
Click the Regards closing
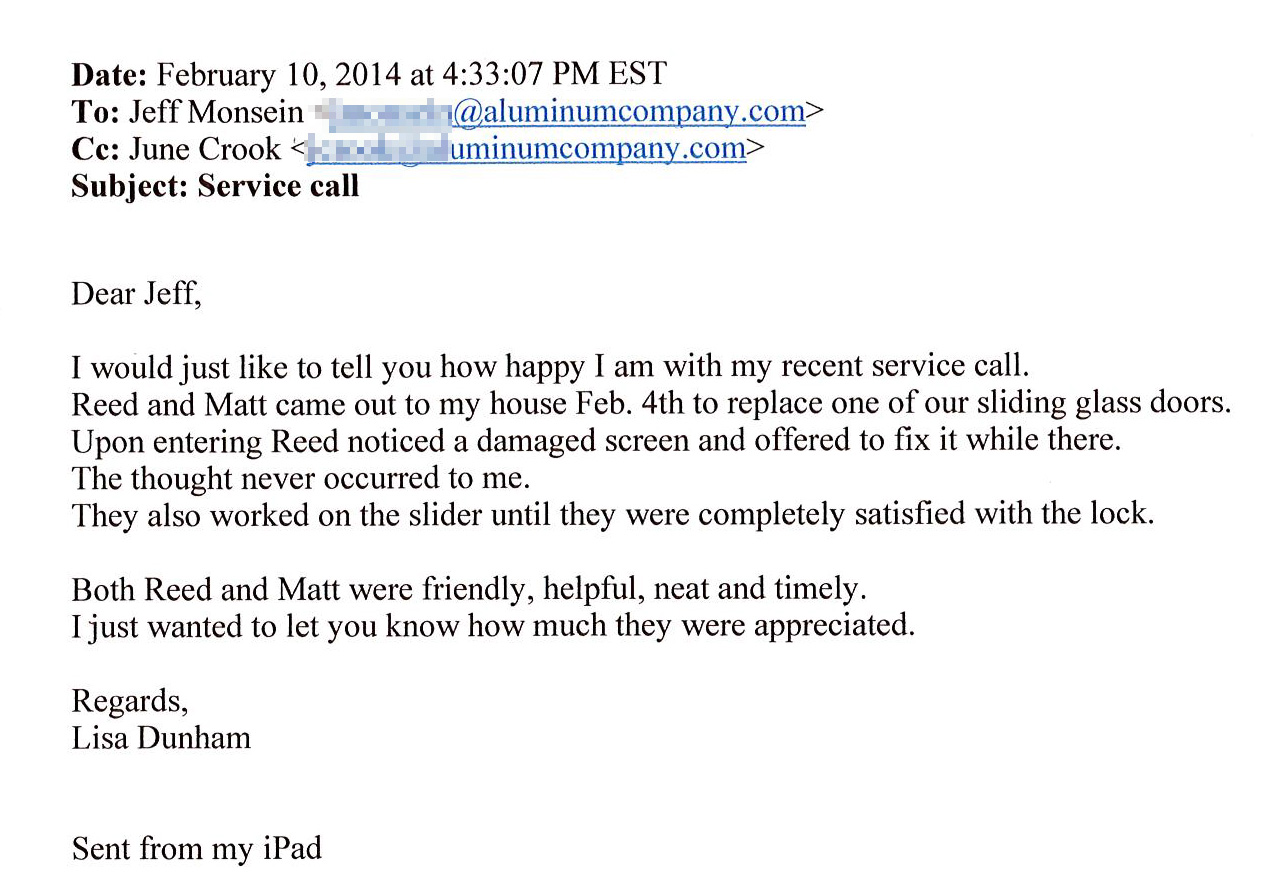(x=130, y=701)
